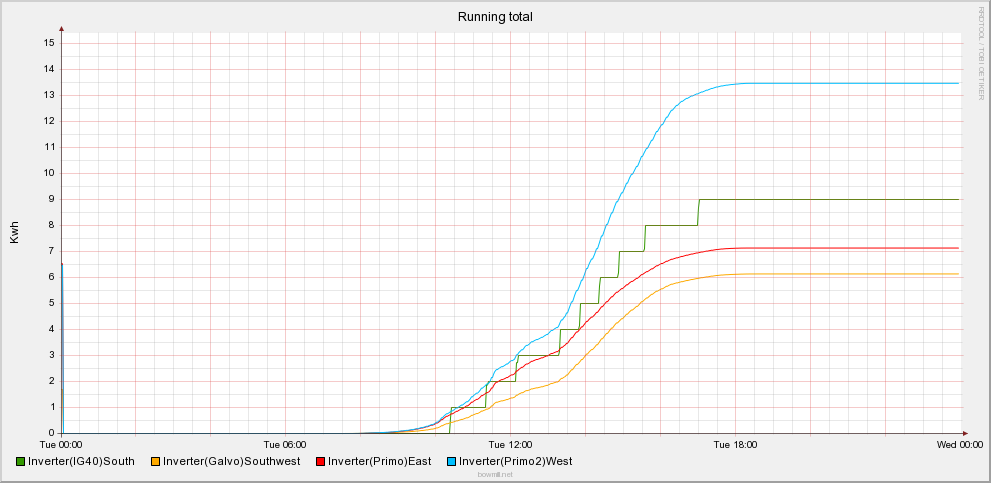Click the Wed 00:00 x-axis label

(x=959, y=444)
